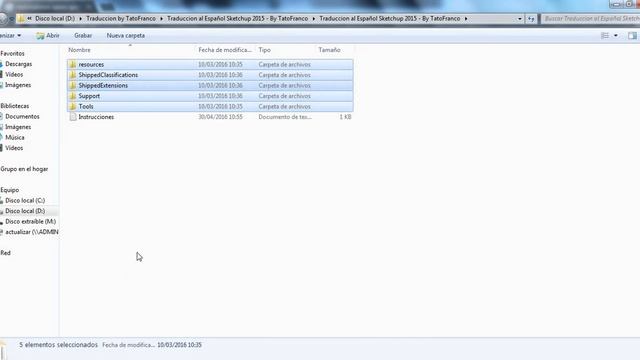Image resolution: width=640 pixels, height=360 pixels.
Task: Select the ShippedExtensions folder icon
Action: (73, 85)
